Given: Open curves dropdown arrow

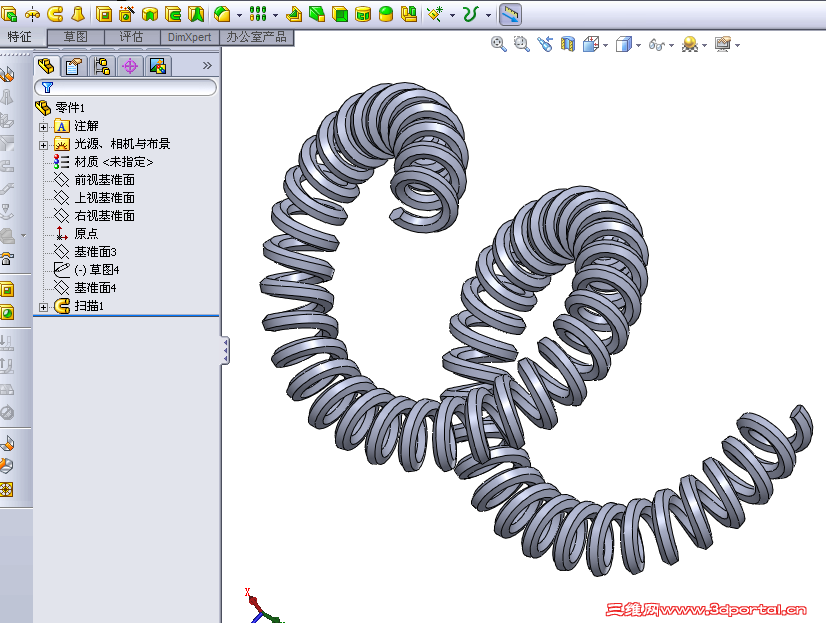Looking at the screenshot, I should pyautogui.click(x=488, y=15).
